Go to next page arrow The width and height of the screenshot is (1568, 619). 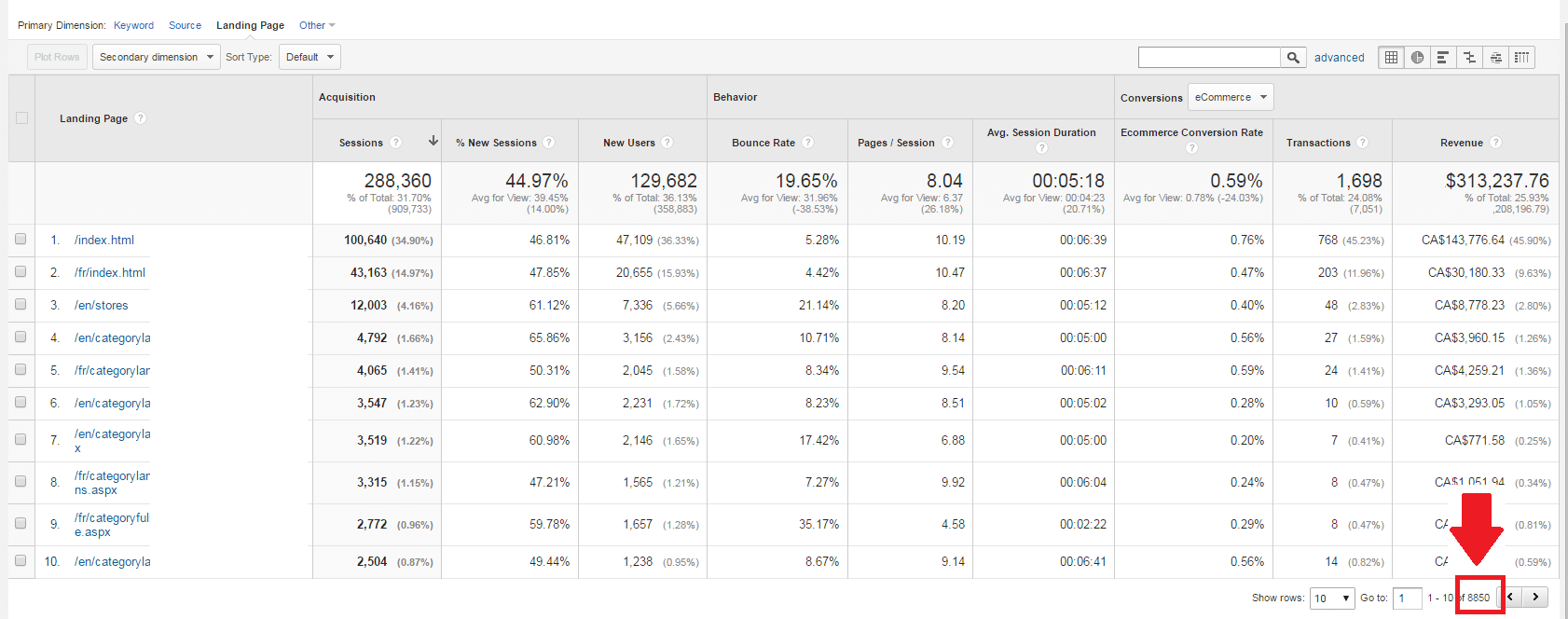click(1535, 598)
